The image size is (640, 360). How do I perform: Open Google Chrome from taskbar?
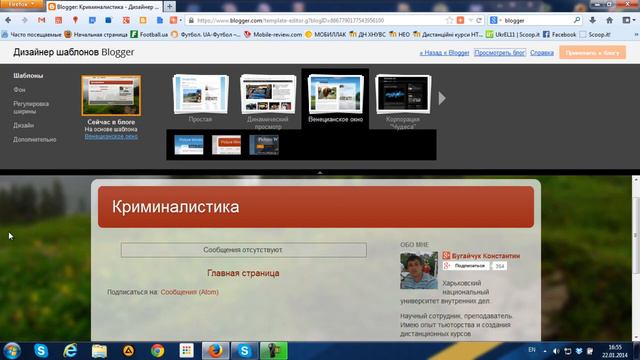158,351
